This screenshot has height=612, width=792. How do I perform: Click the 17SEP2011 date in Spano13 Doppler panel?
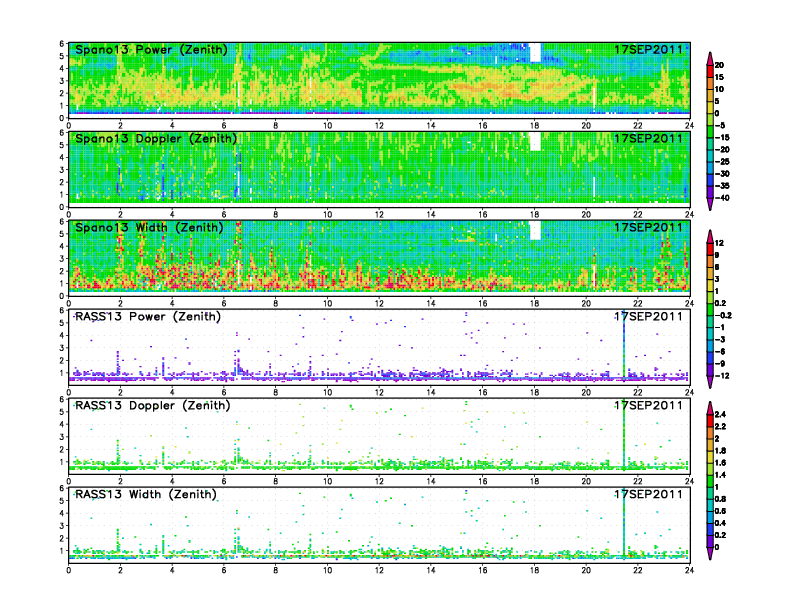649,138
